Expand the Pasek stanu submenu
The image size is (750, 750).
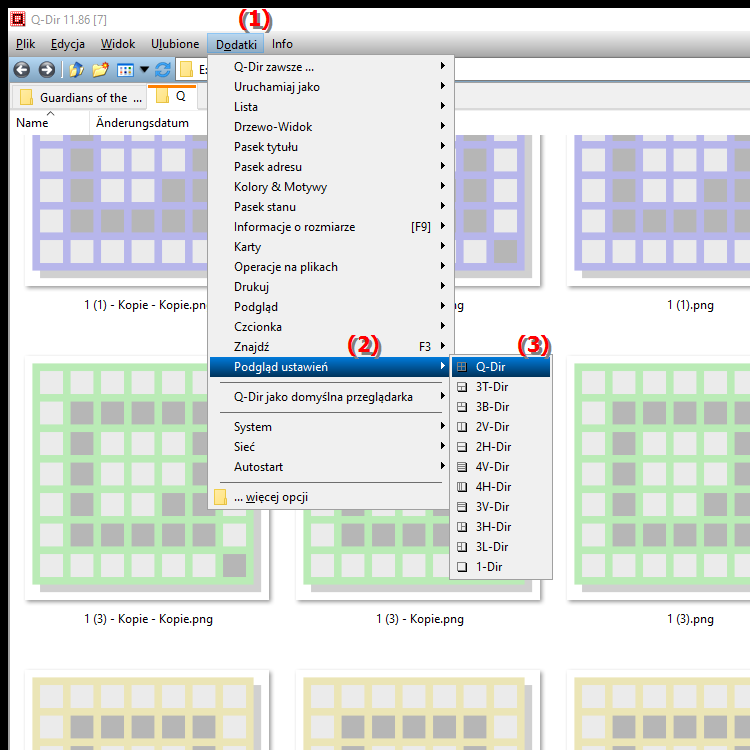[x=331, y=207]
